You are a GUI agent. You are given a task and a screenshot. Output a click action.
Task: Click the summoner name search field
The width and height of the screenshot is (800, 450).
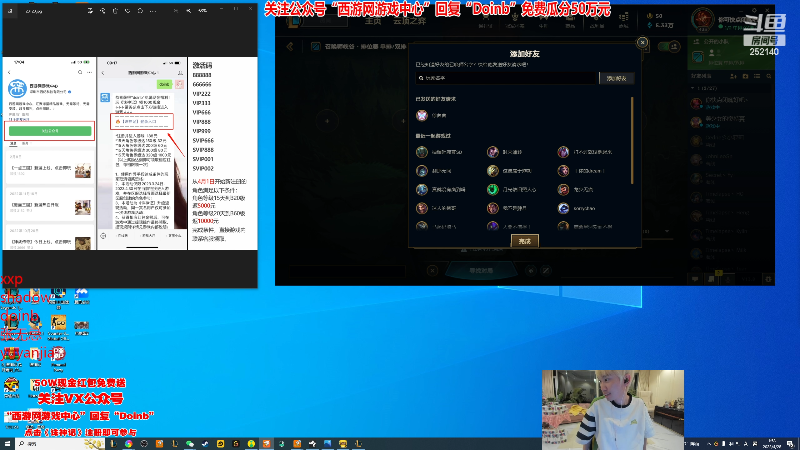point(507,78)
